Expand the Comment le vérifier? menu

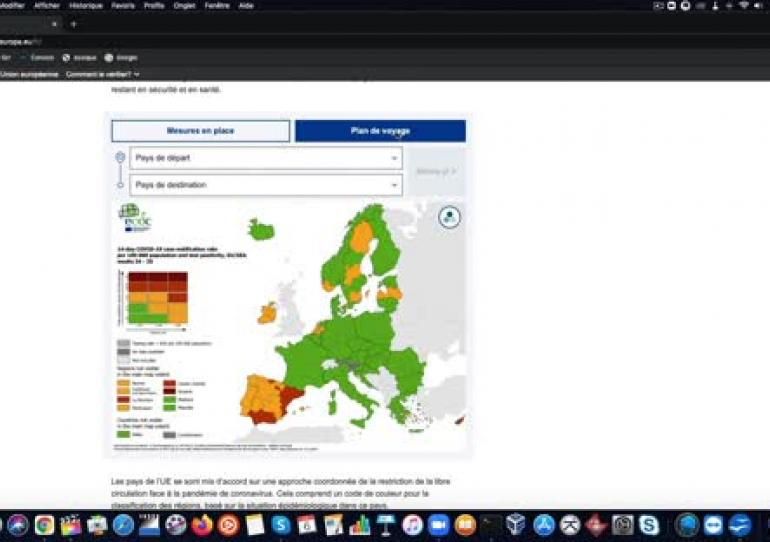tap(103, 74)
